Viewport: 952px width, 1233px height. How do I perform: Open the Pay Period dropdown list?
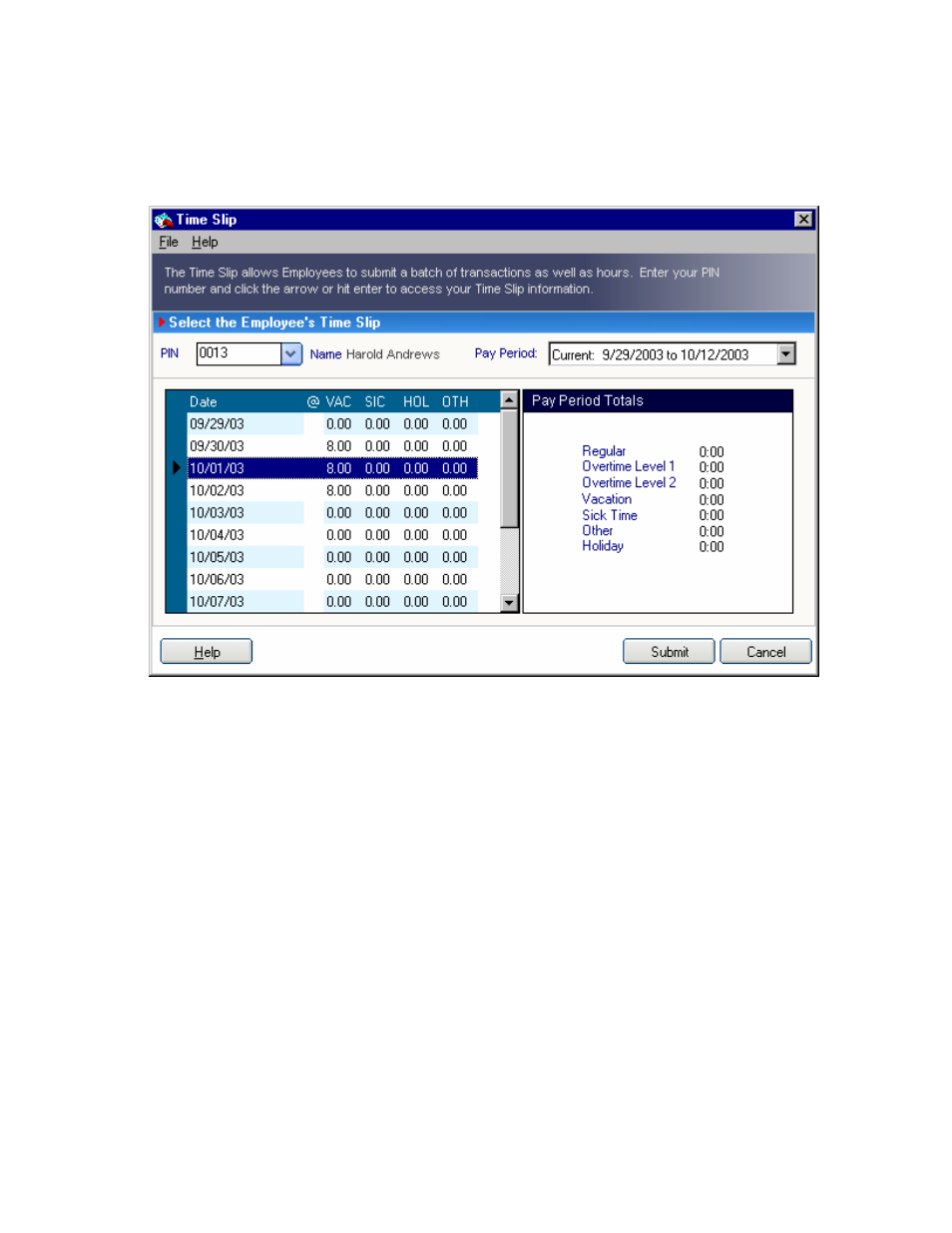[786, 354]
